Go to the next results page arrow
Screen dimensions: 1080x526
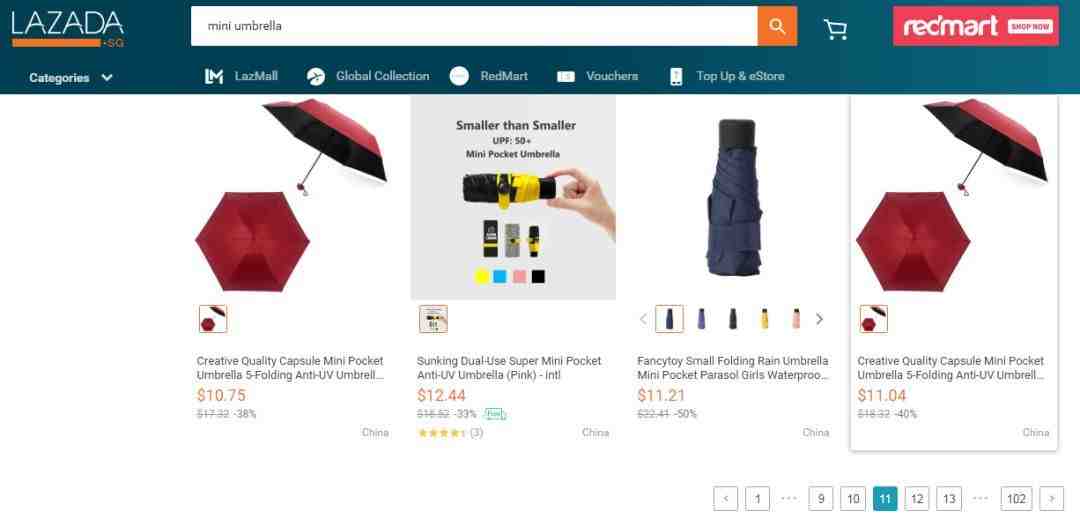click(x=1052, y=499)
